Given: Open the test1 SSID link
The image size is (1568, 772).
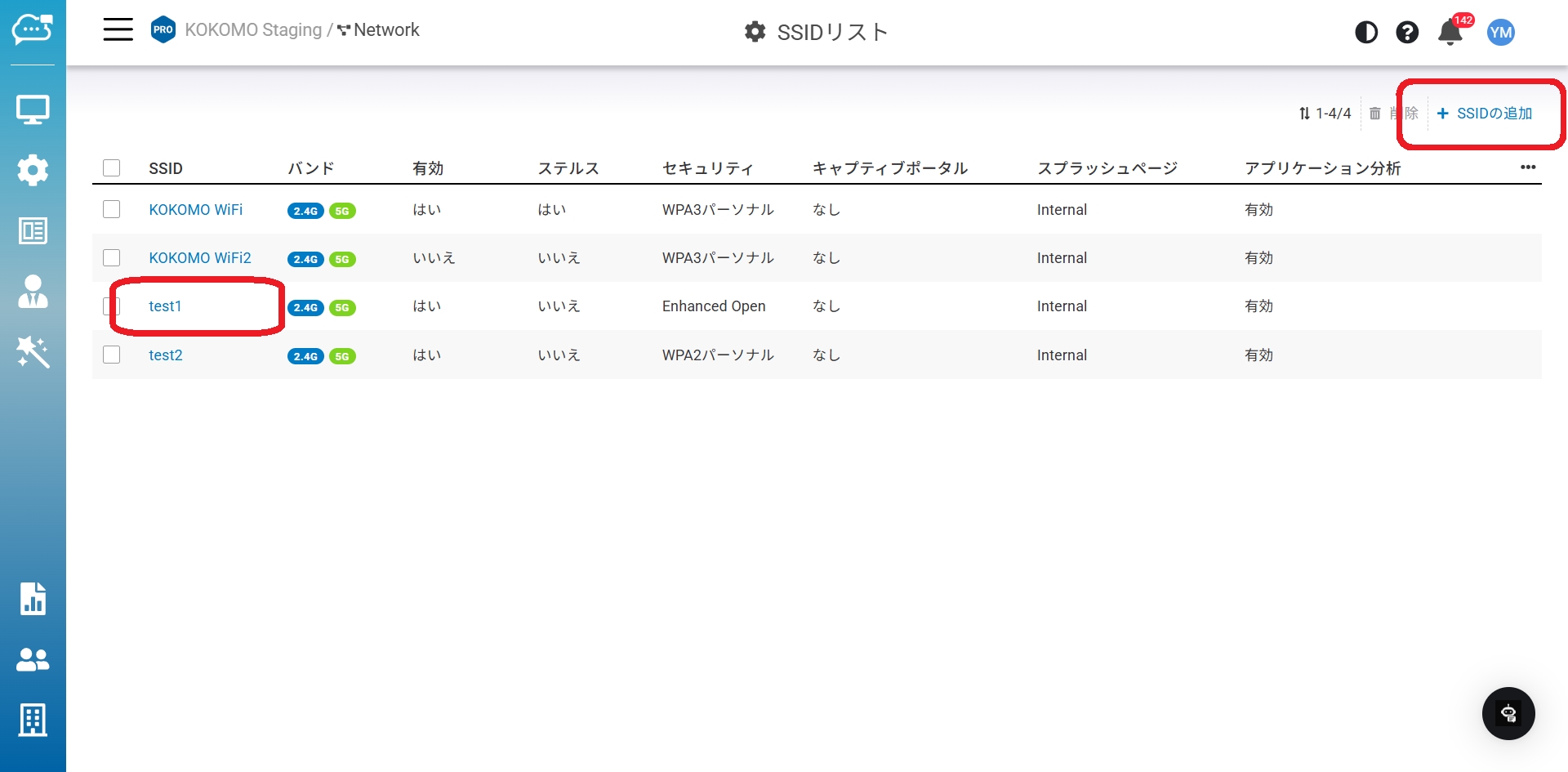Looking at the screenshot, I should pos(165,306).
